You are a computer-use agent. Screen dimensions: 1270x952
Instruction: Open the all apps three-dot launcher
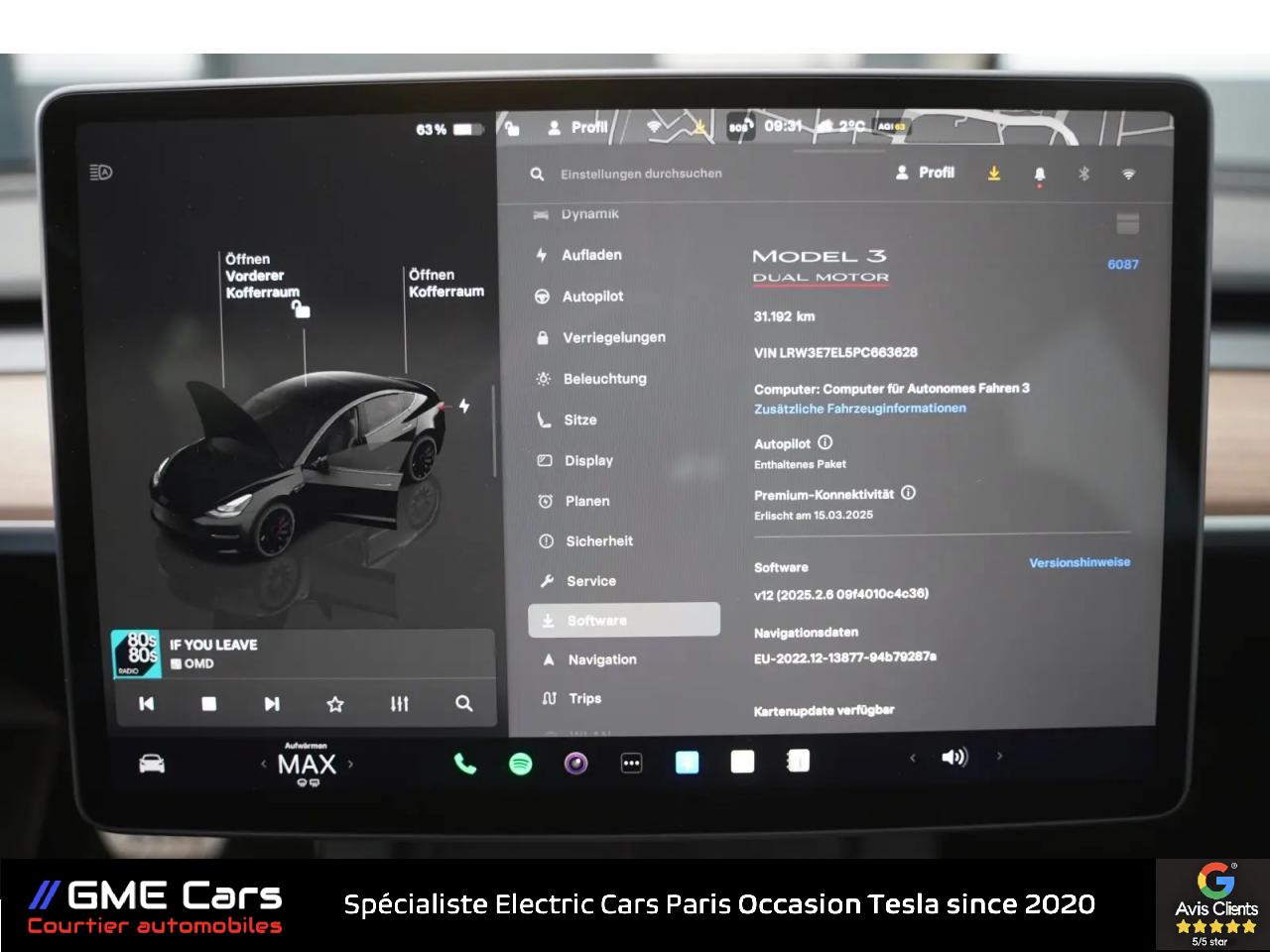(x=631, y=763)
